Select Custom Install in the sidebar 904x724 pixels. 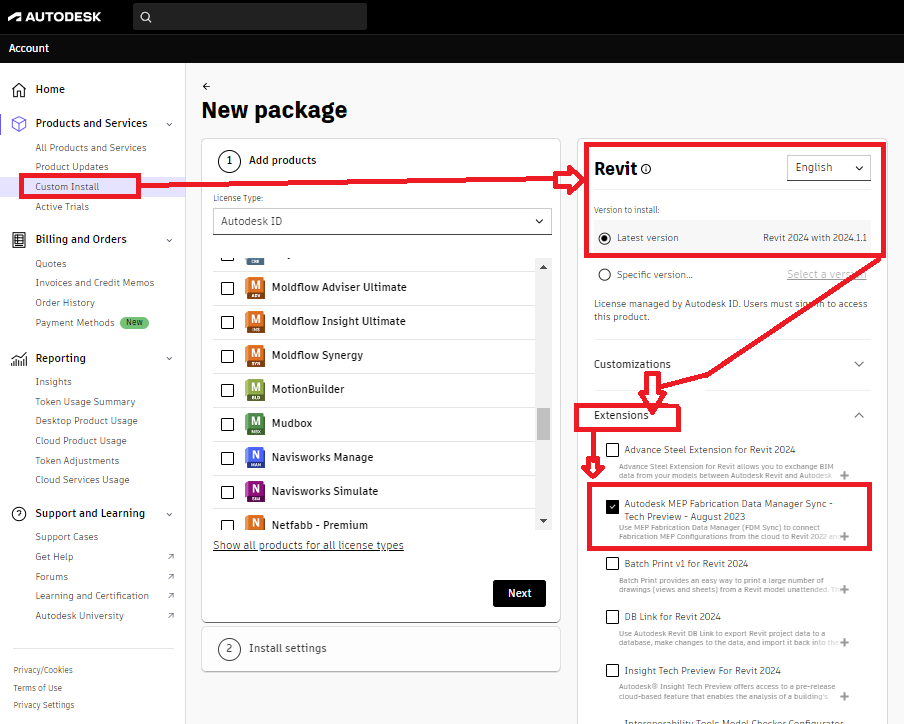66,186
